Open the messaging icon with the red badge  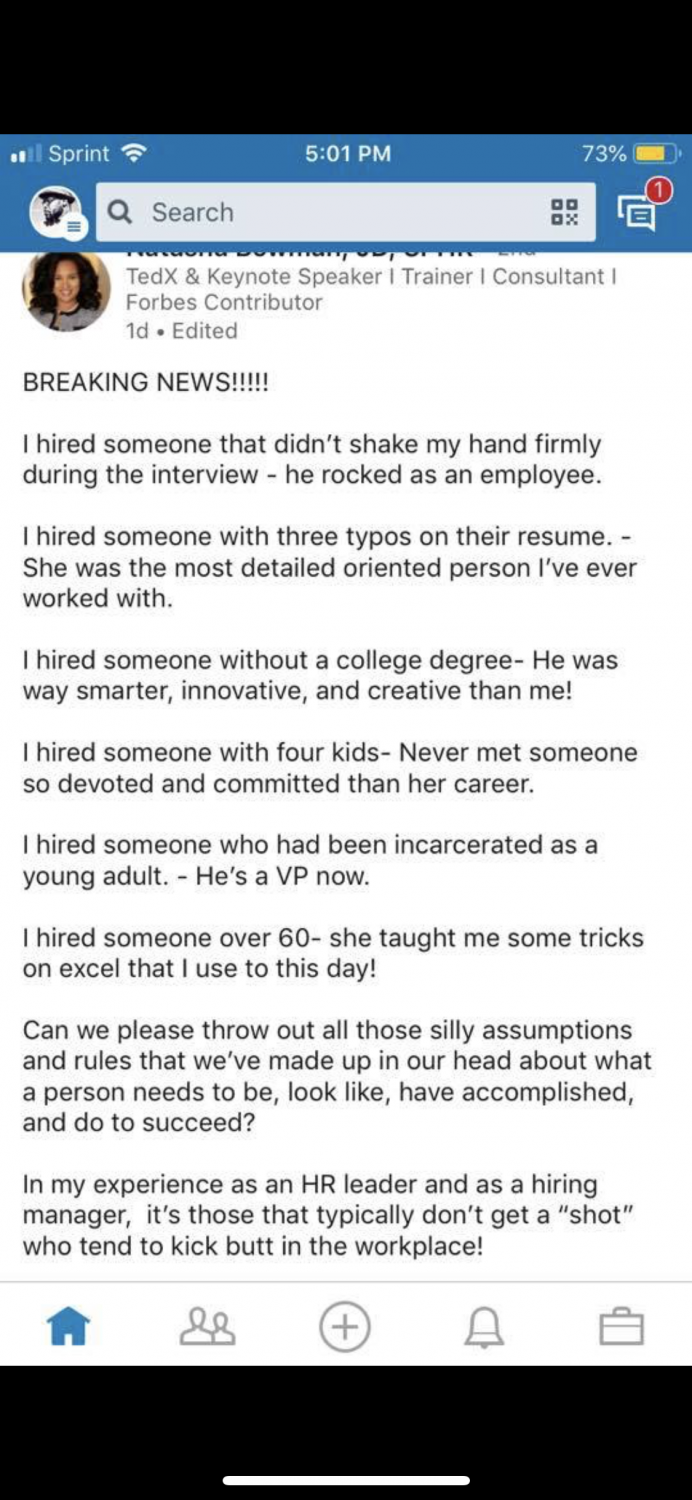point(636,213)
